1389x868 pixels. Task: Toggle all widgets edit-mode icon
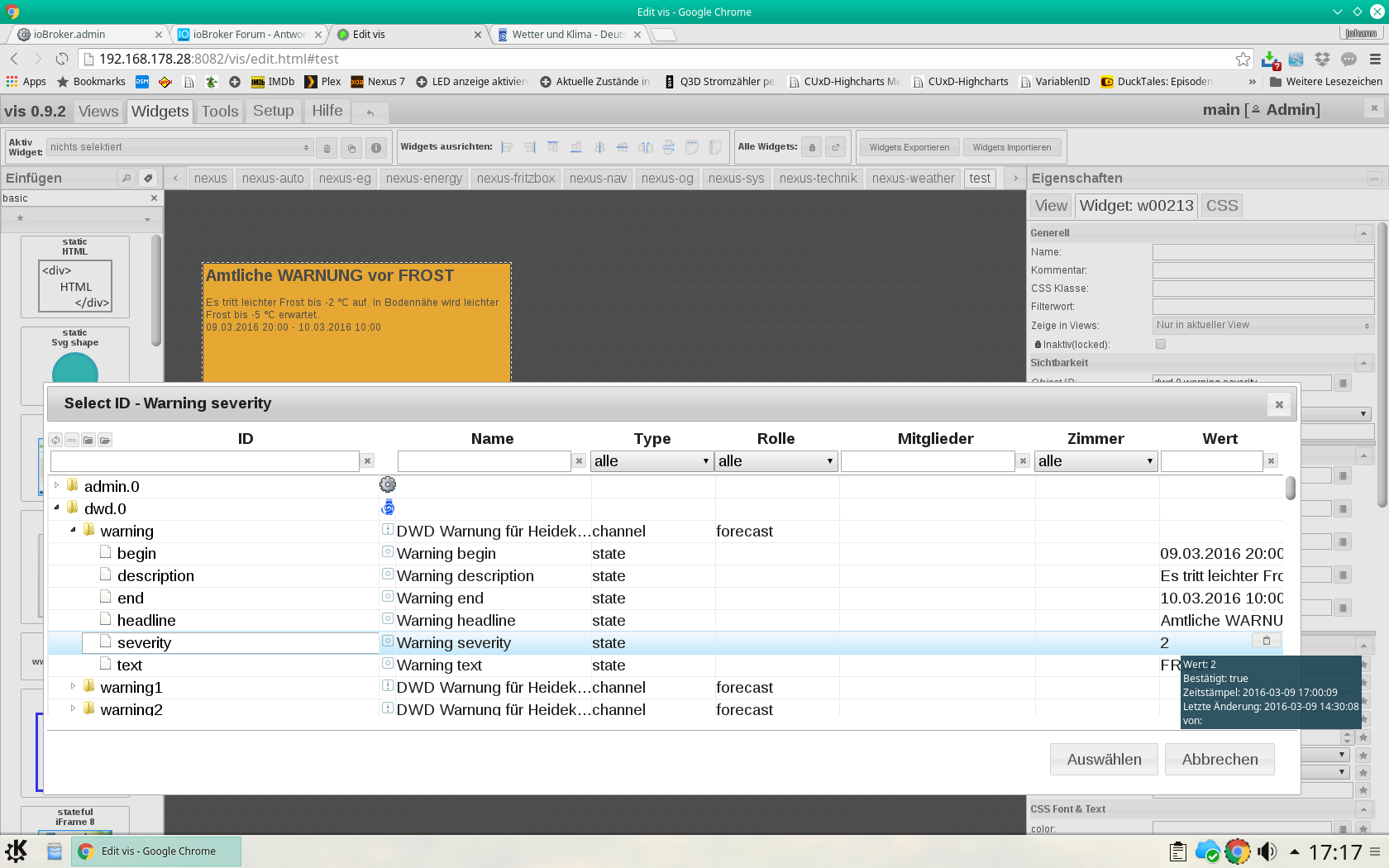click(x=836, y=147)
